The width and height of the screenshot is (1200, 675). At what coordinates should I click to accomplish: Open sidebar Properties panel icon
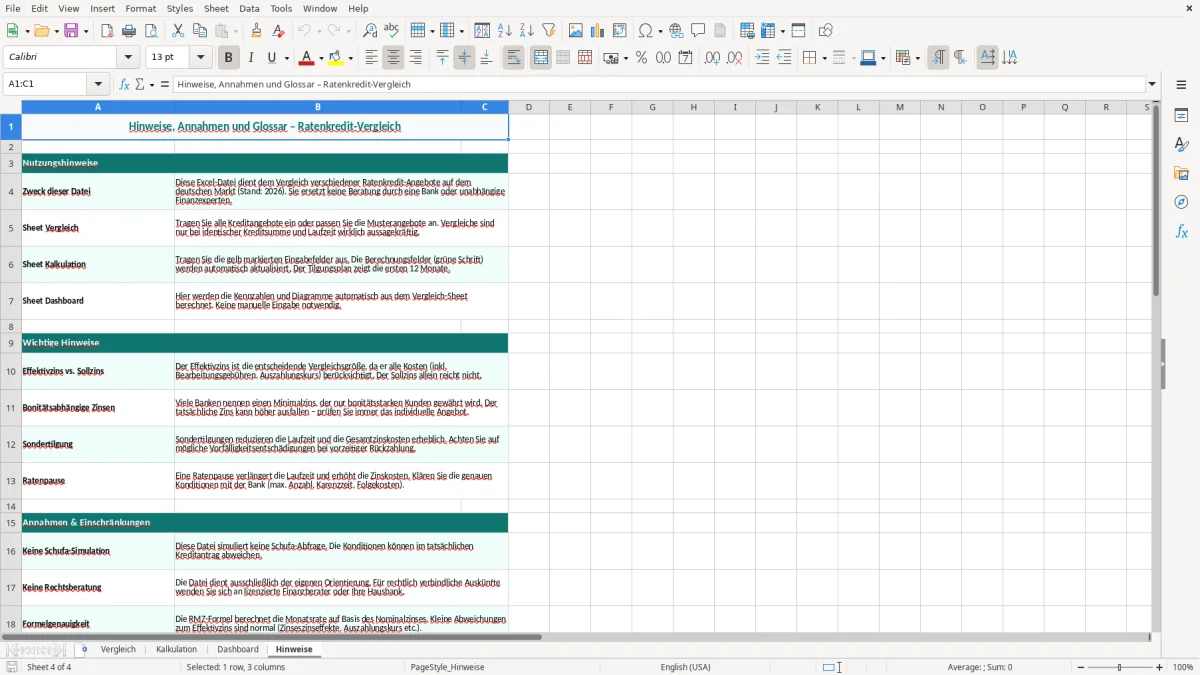1181,116
